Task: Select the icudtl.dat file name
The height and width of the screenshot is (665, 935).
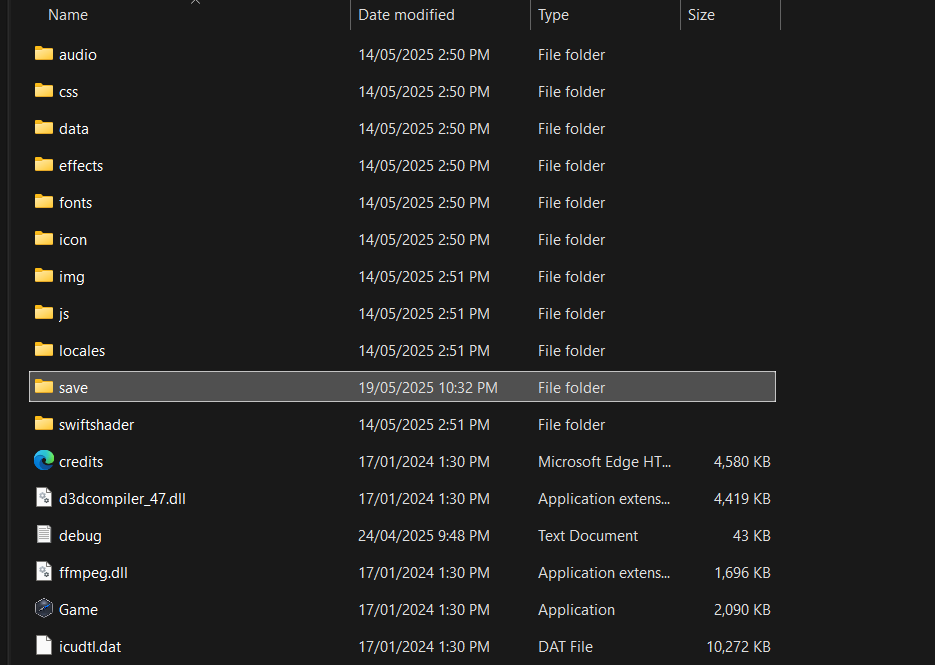Action: (x=90, y=647)
